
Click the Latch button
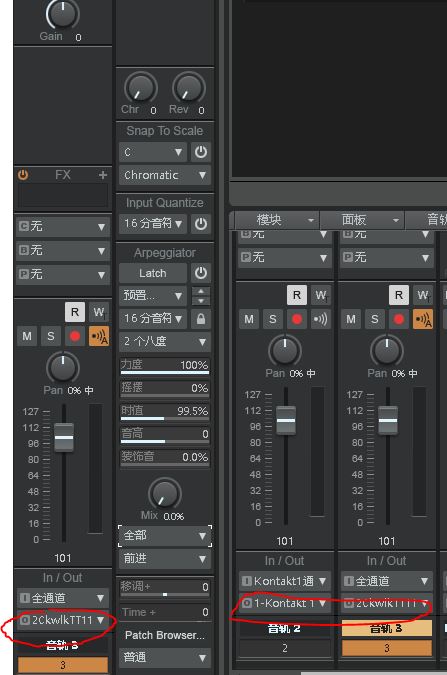pos(153,273)
